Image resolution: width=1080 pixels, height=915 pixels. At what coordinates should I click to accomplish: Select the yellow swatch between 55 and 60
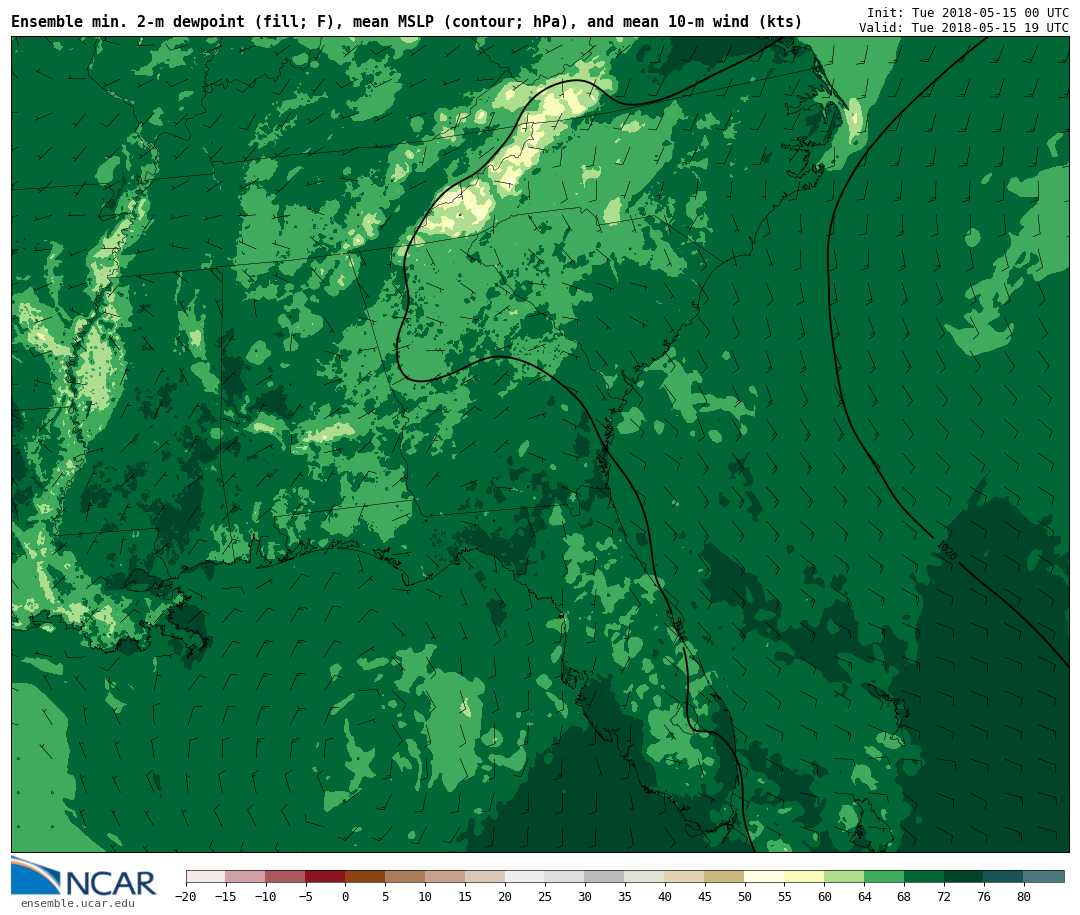click(x=805, y=876)
